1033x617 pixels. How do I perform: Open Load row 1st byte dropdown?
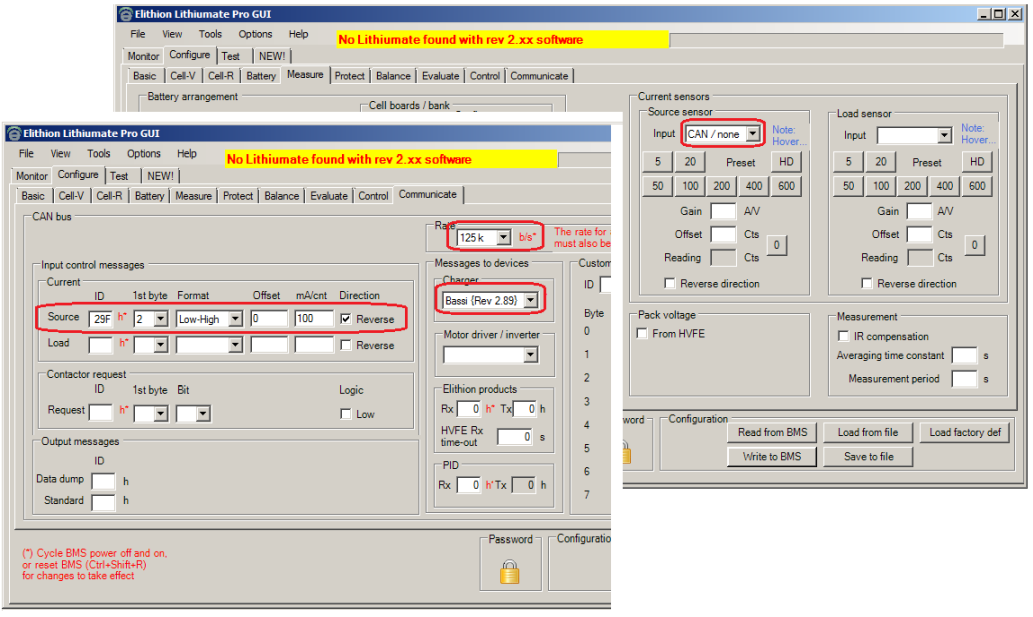(x=161, y=345)
